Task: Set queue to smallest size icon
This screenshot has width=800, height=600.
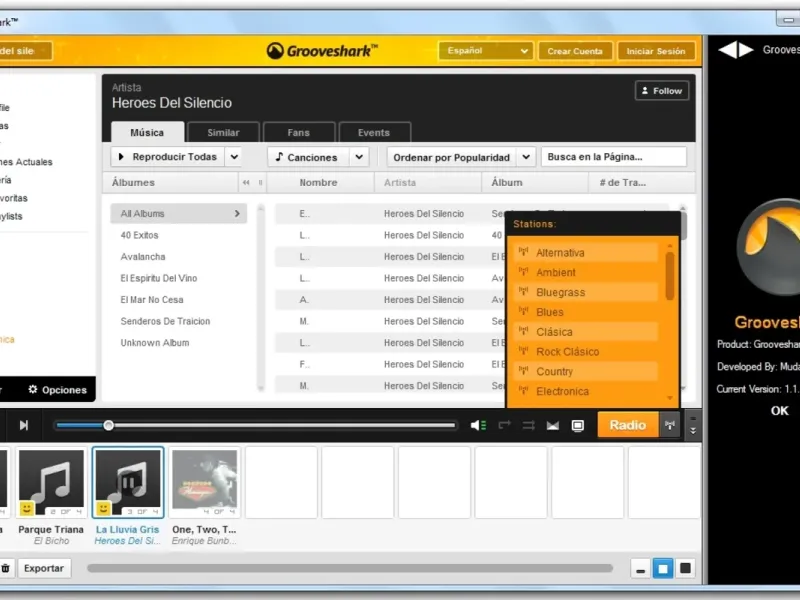Action: 640,569
